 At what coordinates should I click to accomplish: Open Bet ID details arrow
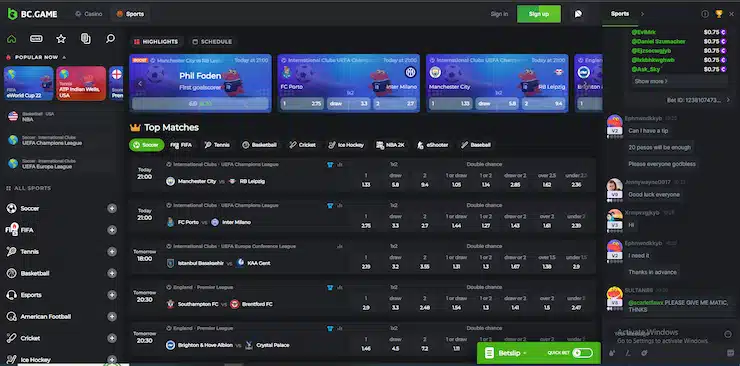(728, 100)
